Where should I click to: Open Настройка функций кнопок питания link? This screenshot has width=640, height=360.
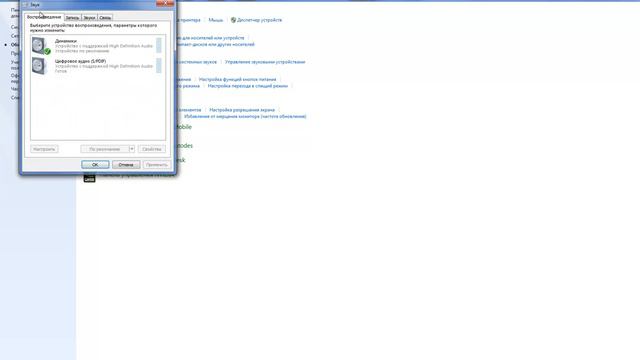(x=237, y=79)
